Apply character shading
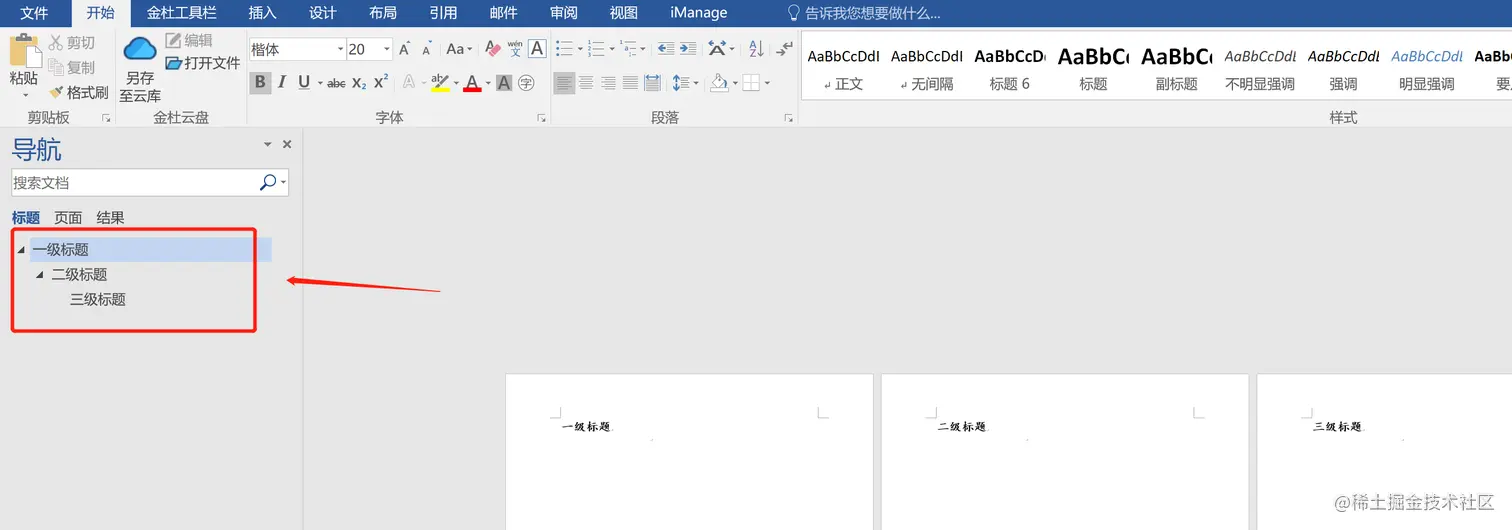The image size is (1512, 530). click(x=504, y=83)
